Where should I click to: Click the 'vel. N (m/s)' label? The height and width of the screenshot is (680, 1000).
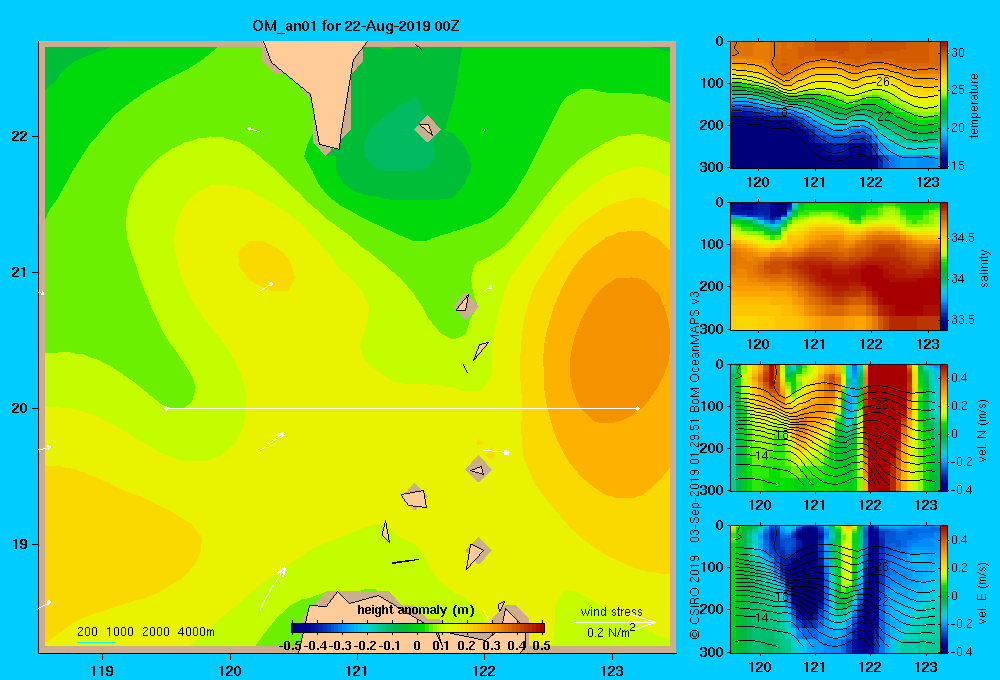[983, 431]
